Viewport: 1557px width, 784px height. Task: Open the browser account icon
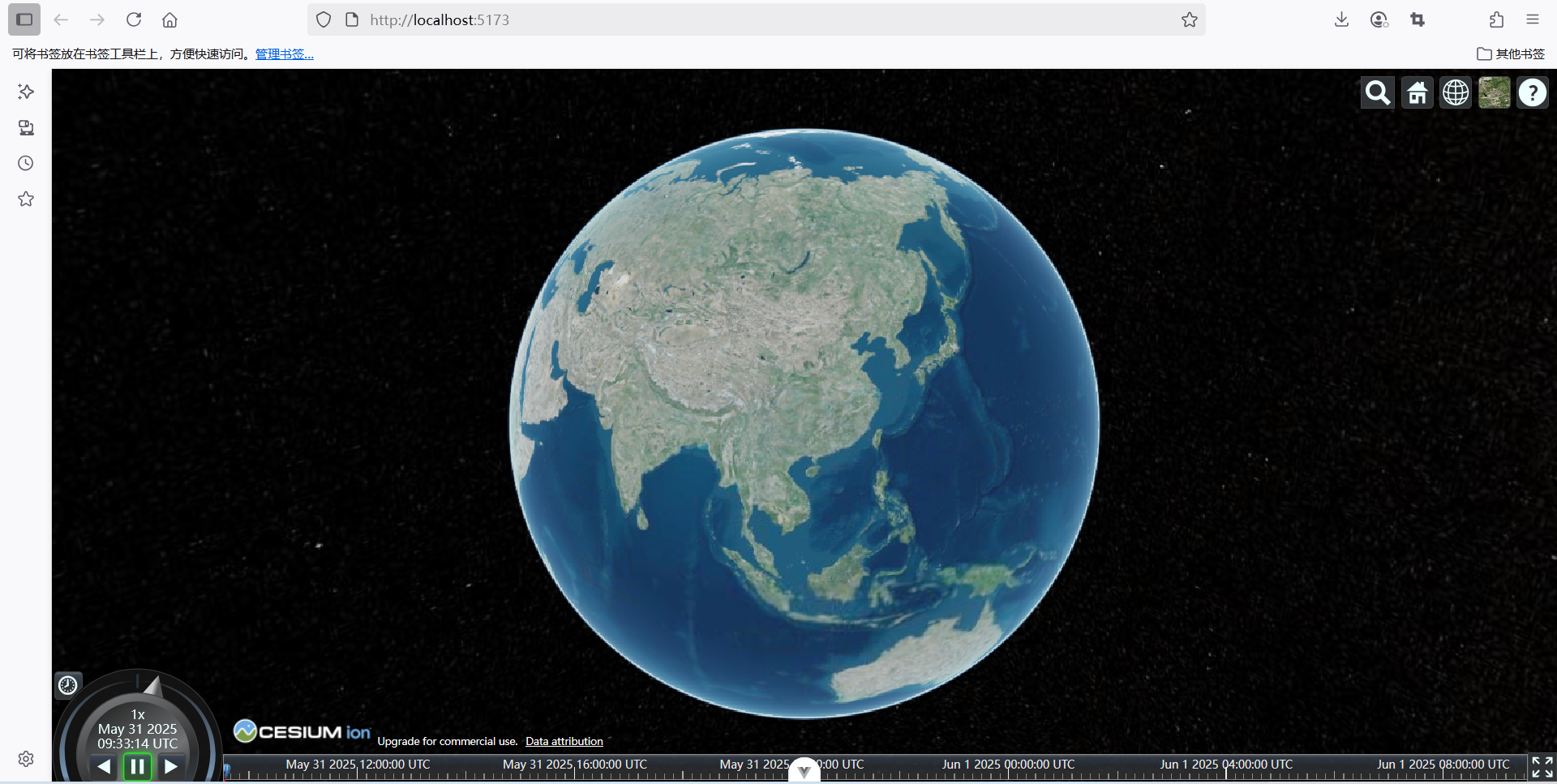point(1379,19)
